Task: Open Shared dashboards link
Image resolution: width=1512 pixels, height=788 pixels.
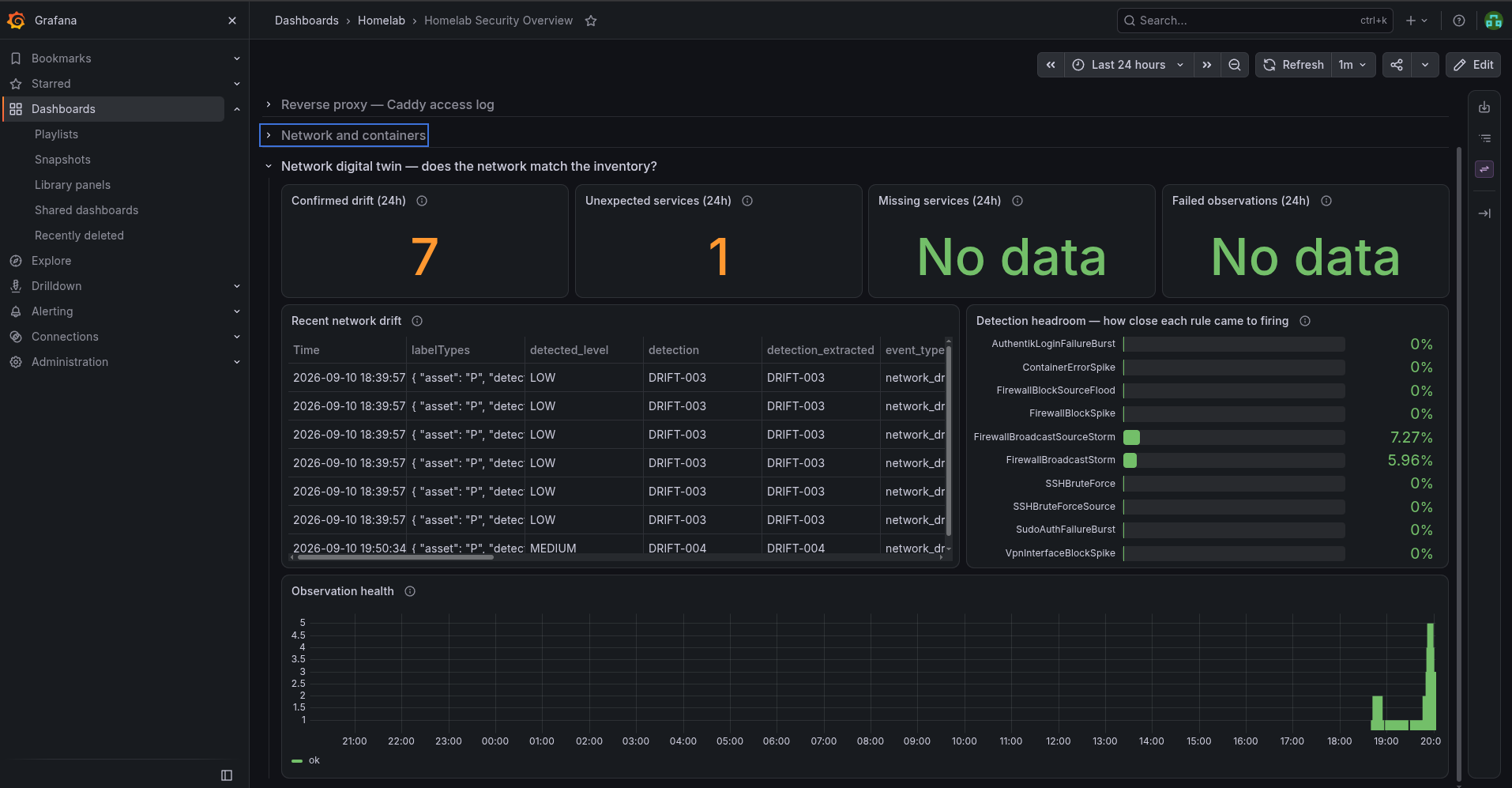Action: (x=86, y=210)
